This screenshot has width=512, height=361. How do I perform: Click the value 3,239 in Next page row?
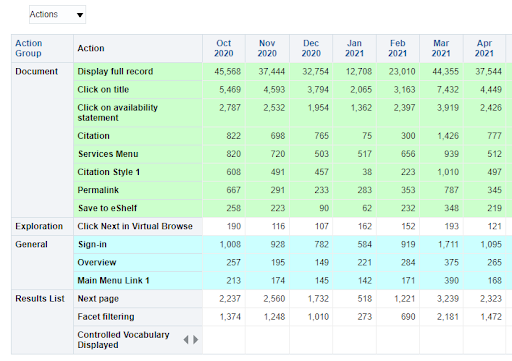coord(448,299)
